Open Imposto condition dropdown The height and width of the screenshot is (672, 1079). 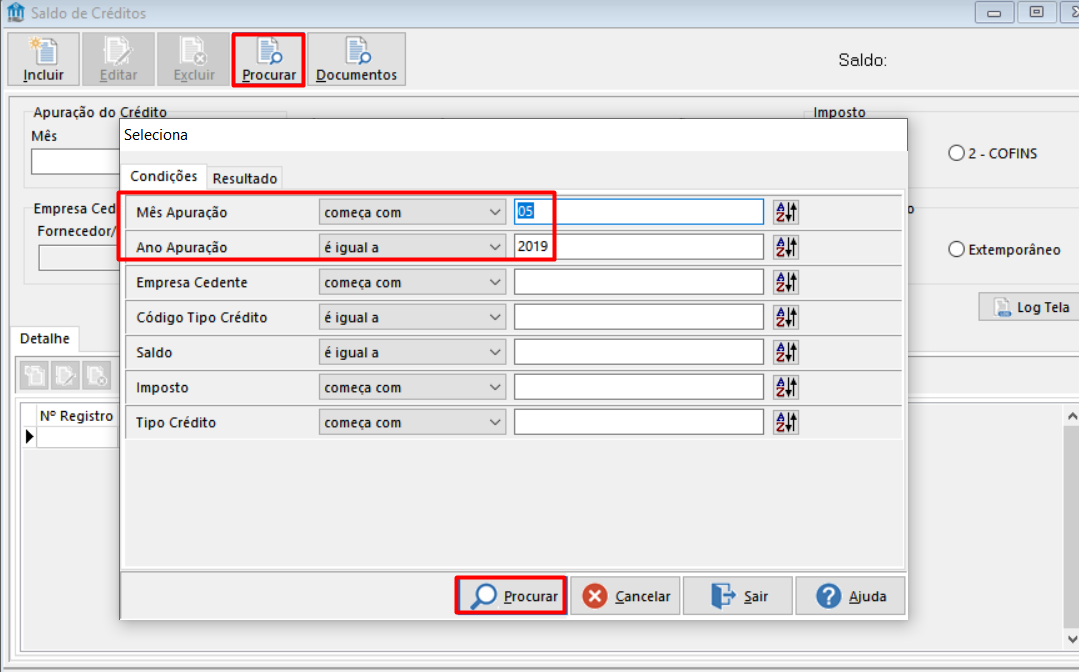[412, 387]
